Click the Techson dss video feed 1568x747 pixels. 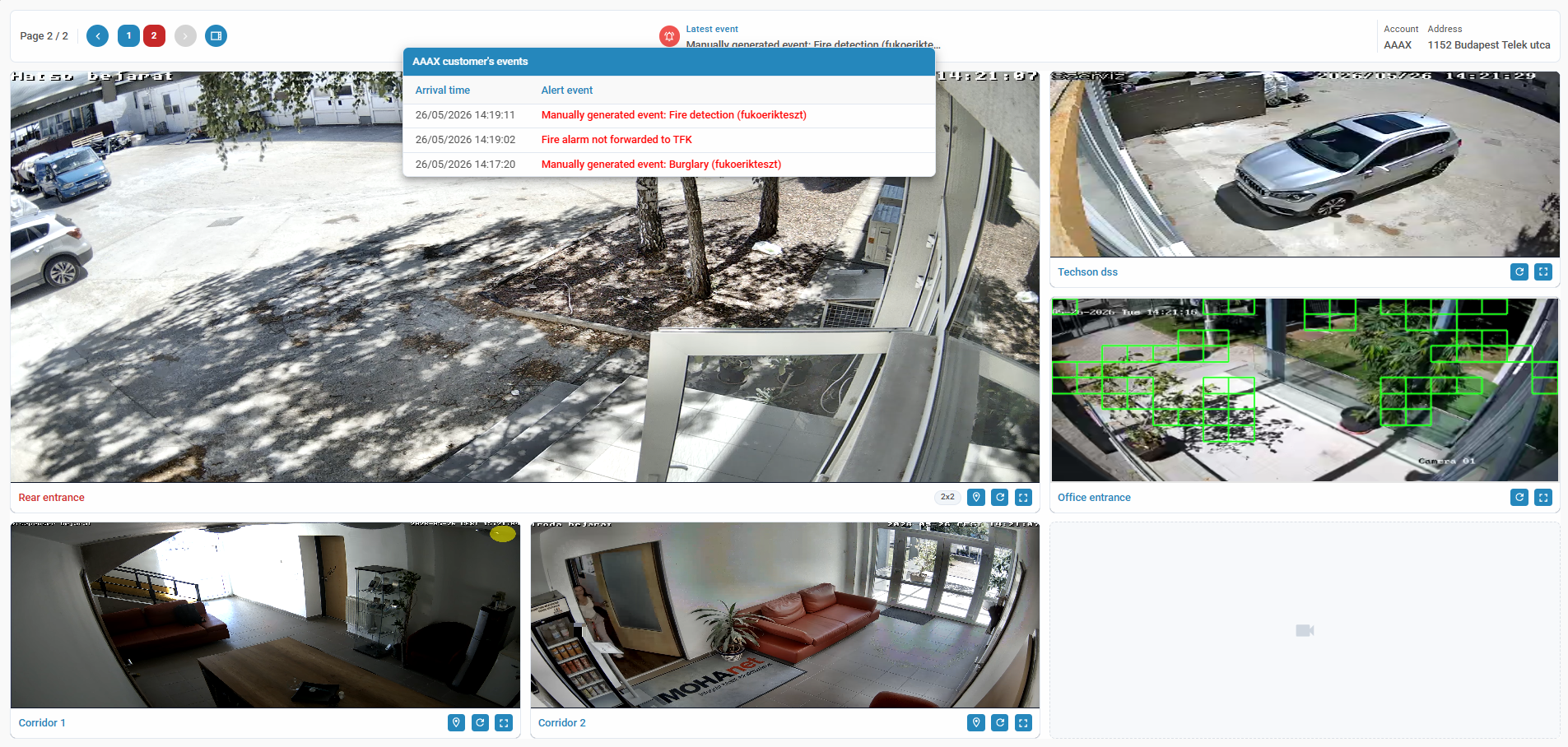[1305, 165]
